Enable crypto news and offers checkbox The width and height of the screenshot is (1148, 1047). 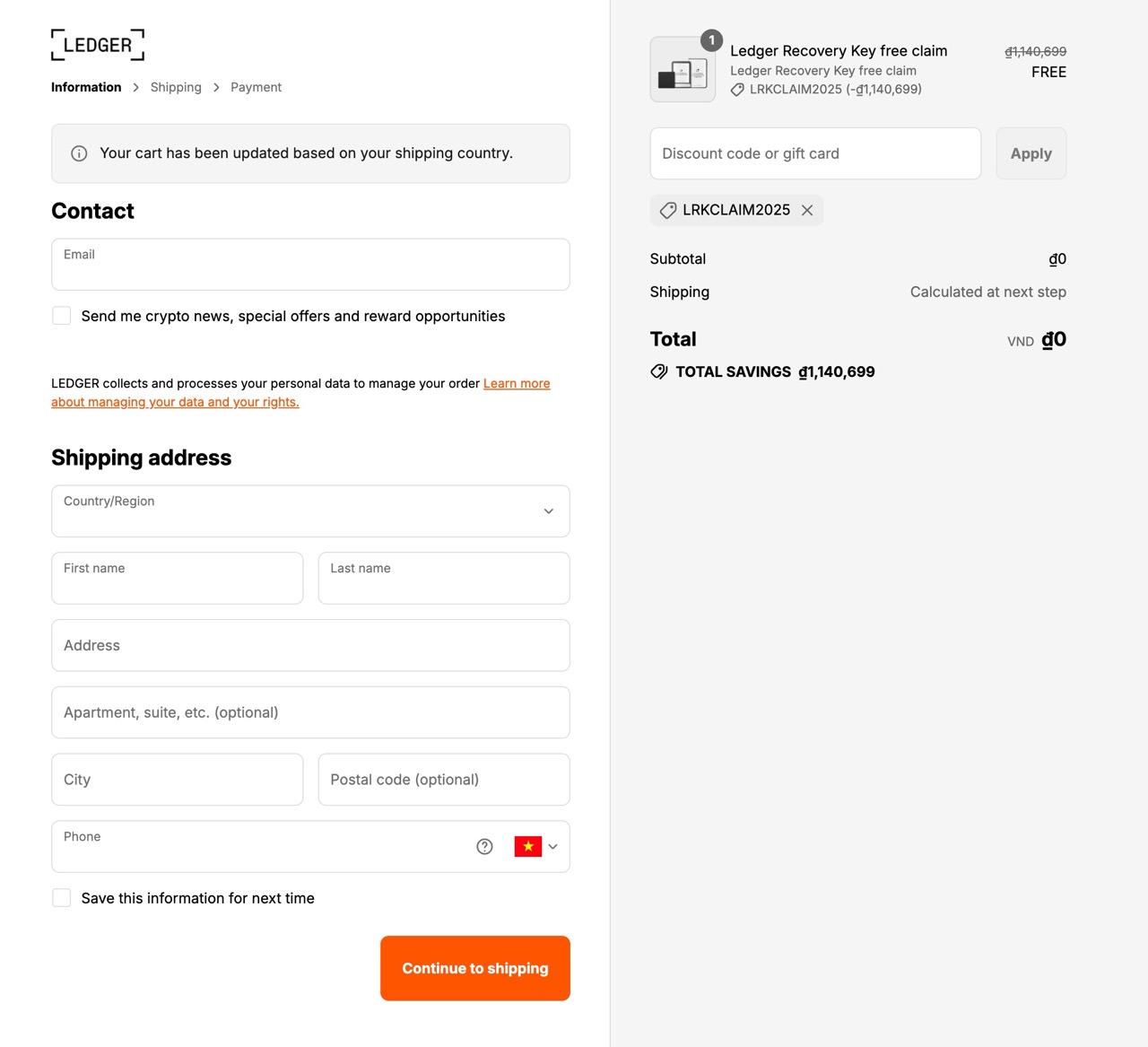pyautogui.click(x=62, y=316)
